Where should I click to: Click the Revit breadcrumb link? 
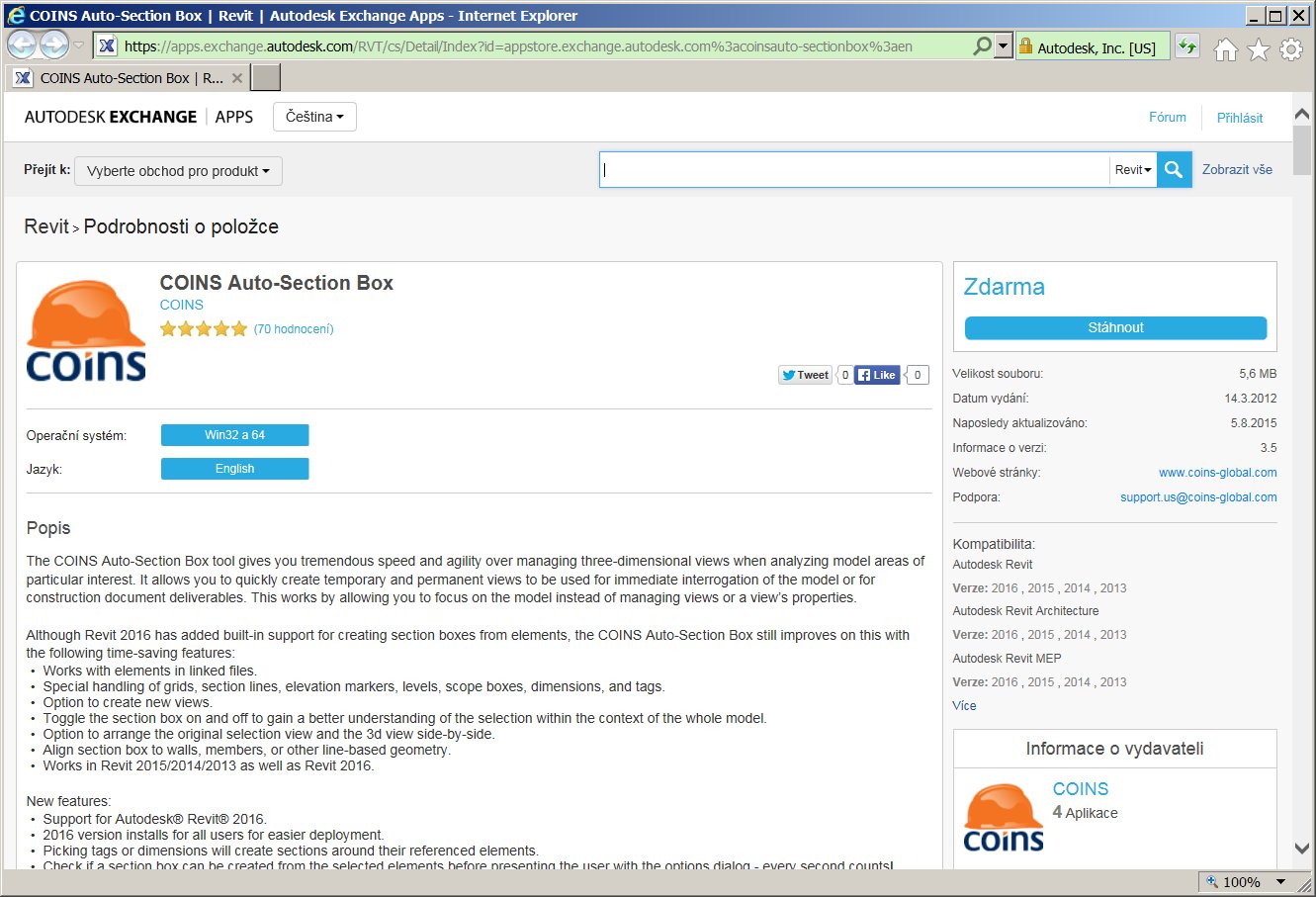(x=46, y=226)
